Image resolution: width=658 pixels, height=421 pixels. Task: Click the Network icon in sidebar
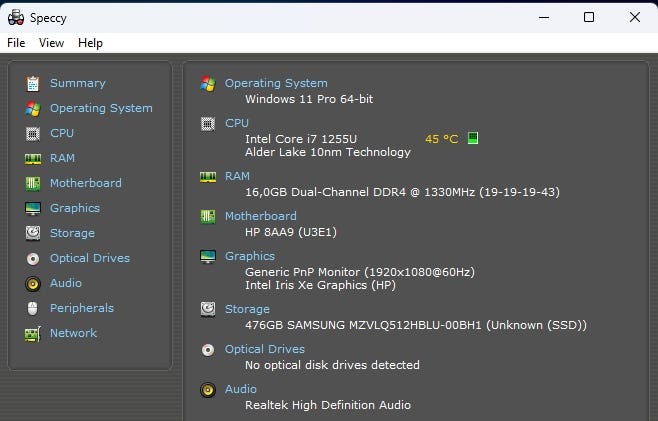pyautogui.click(x=33, y=333)
